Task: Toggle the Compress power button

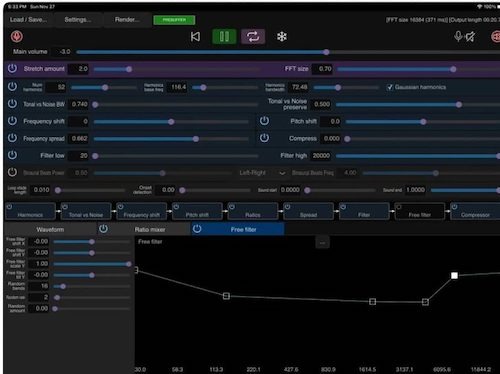Action: click(x=264, y=138)
